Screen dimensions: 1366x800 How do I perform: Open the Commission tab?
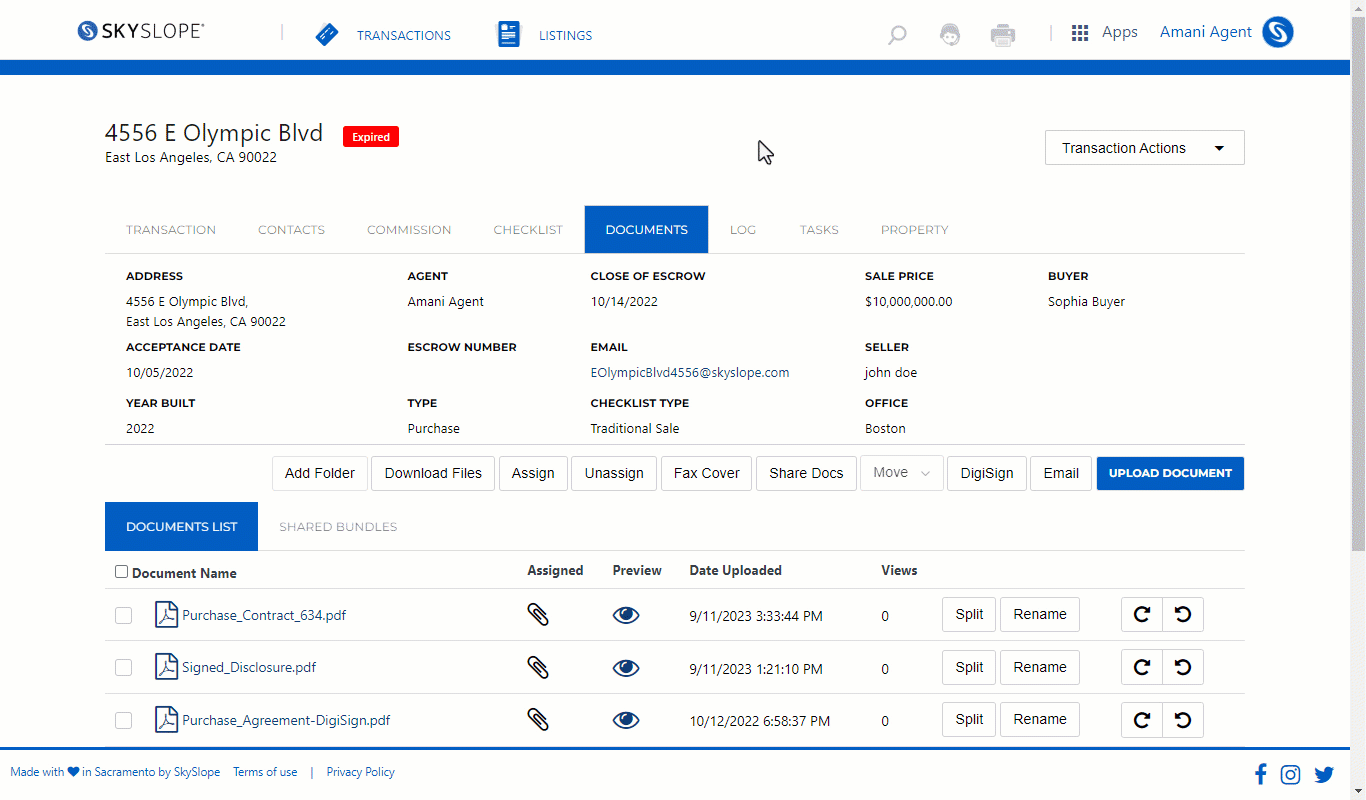409,230
